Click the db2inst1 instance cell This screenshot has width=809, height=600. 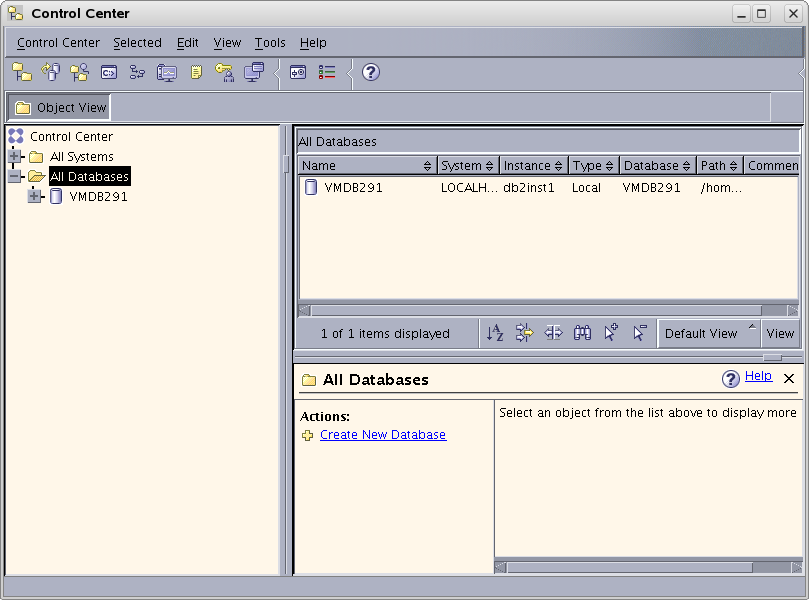[x=529, y=188]
